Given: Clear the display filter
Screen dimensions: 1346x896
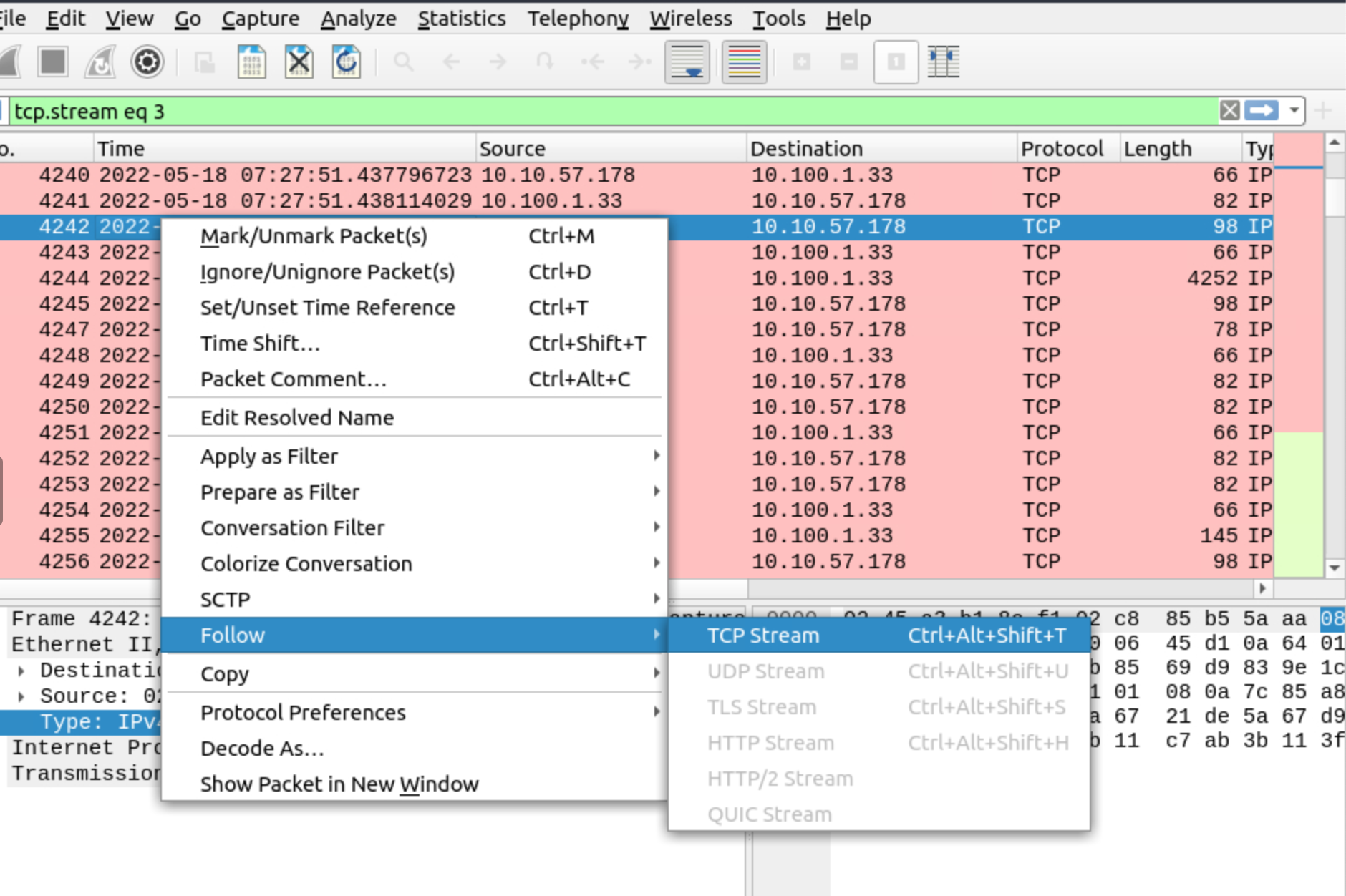Looking at the screenshot, I should (1230, 111).
